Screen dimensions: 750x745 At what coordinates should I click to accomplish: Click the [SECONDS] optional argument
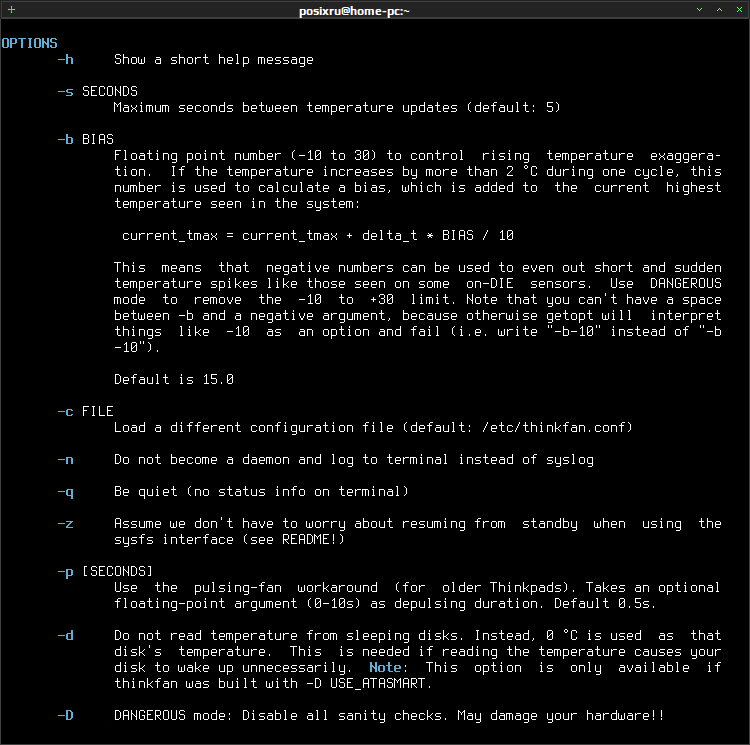coord(117,571)
